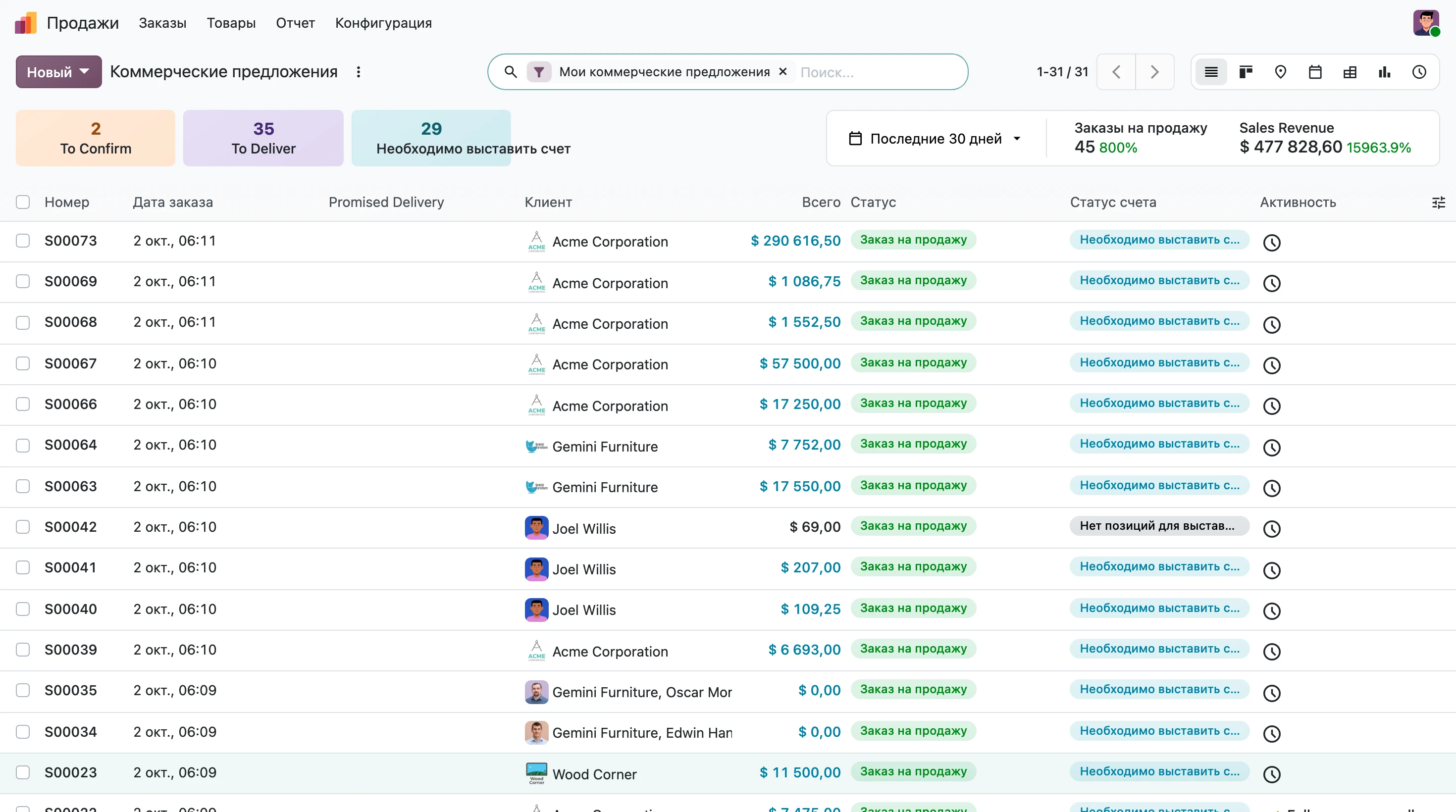Open the pivot table view
This screenshot has height=812, width=1456.
1350,72
